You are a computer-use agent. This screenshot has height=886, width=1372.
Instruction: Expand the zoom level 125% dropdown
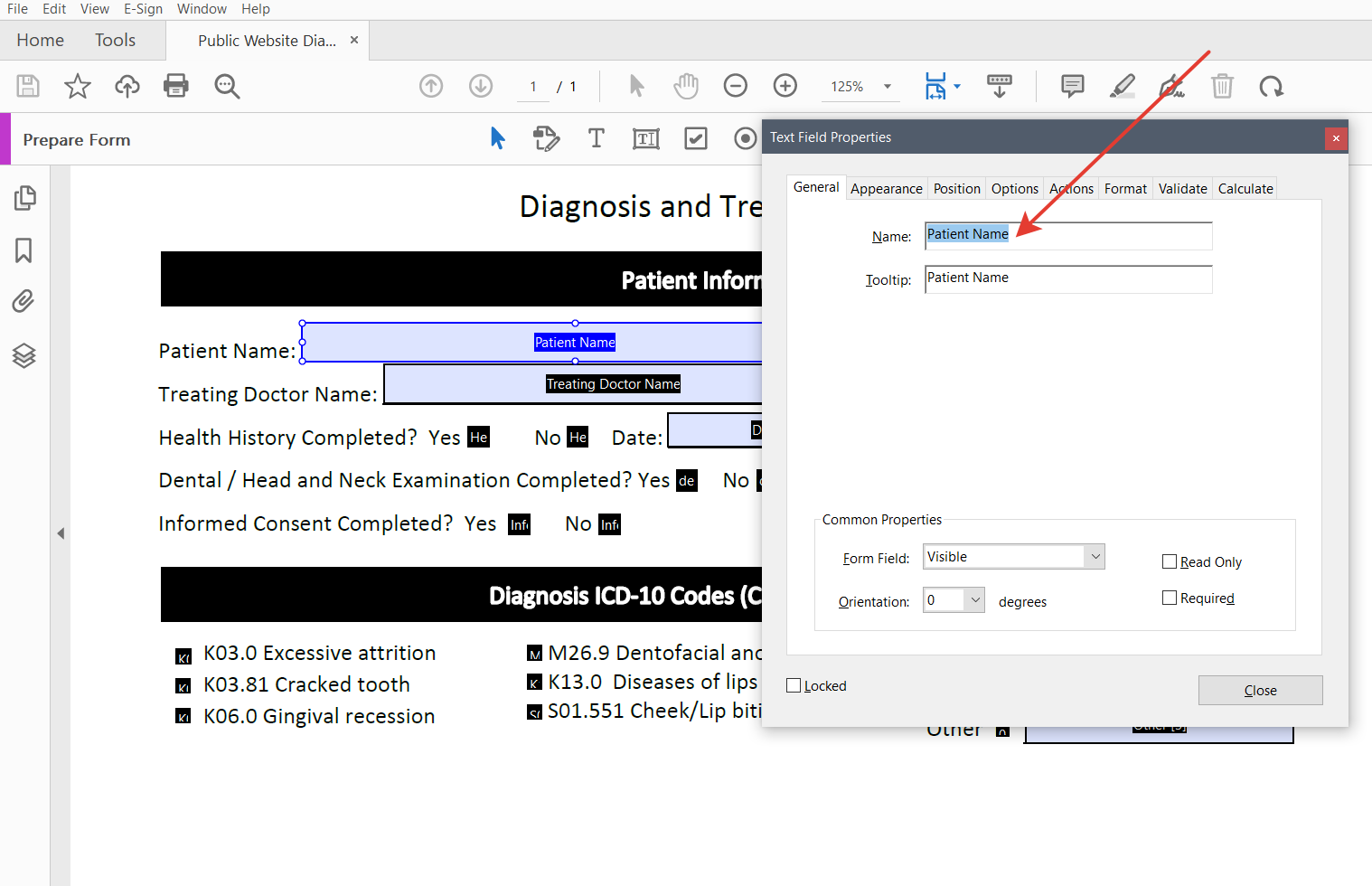coord(888,87)
